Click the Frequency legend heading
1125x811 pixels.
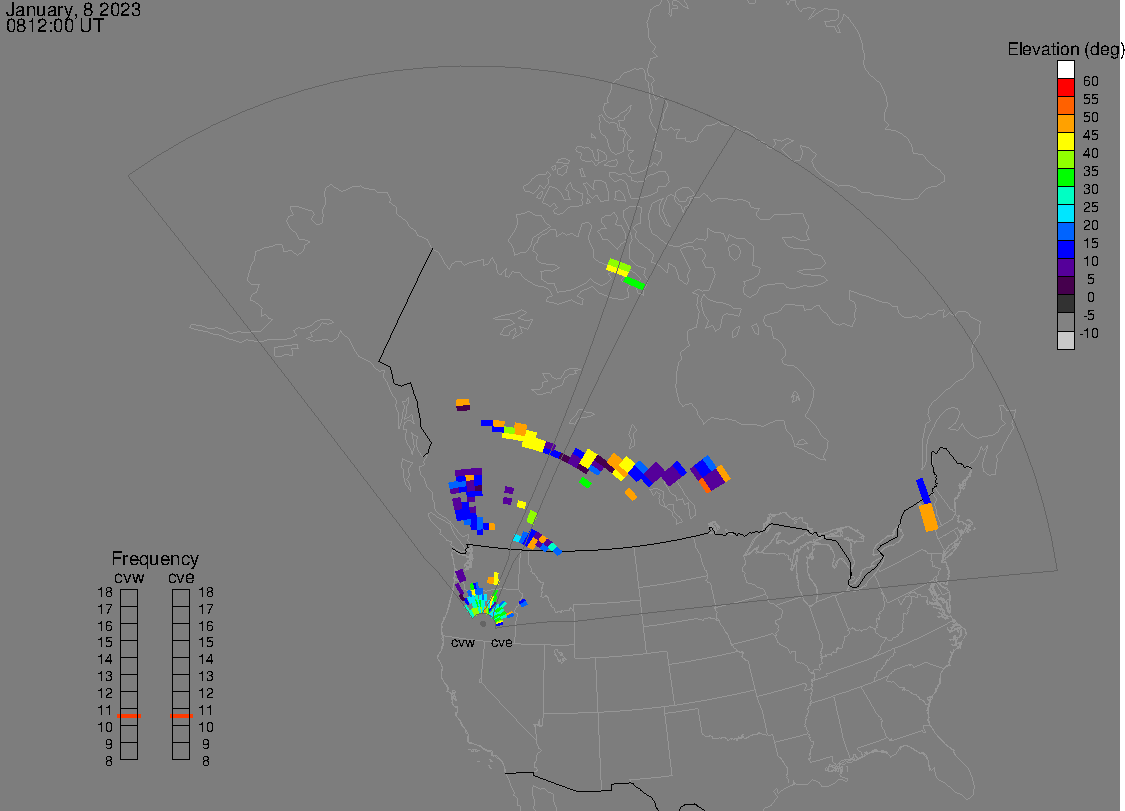click(155, 559)
